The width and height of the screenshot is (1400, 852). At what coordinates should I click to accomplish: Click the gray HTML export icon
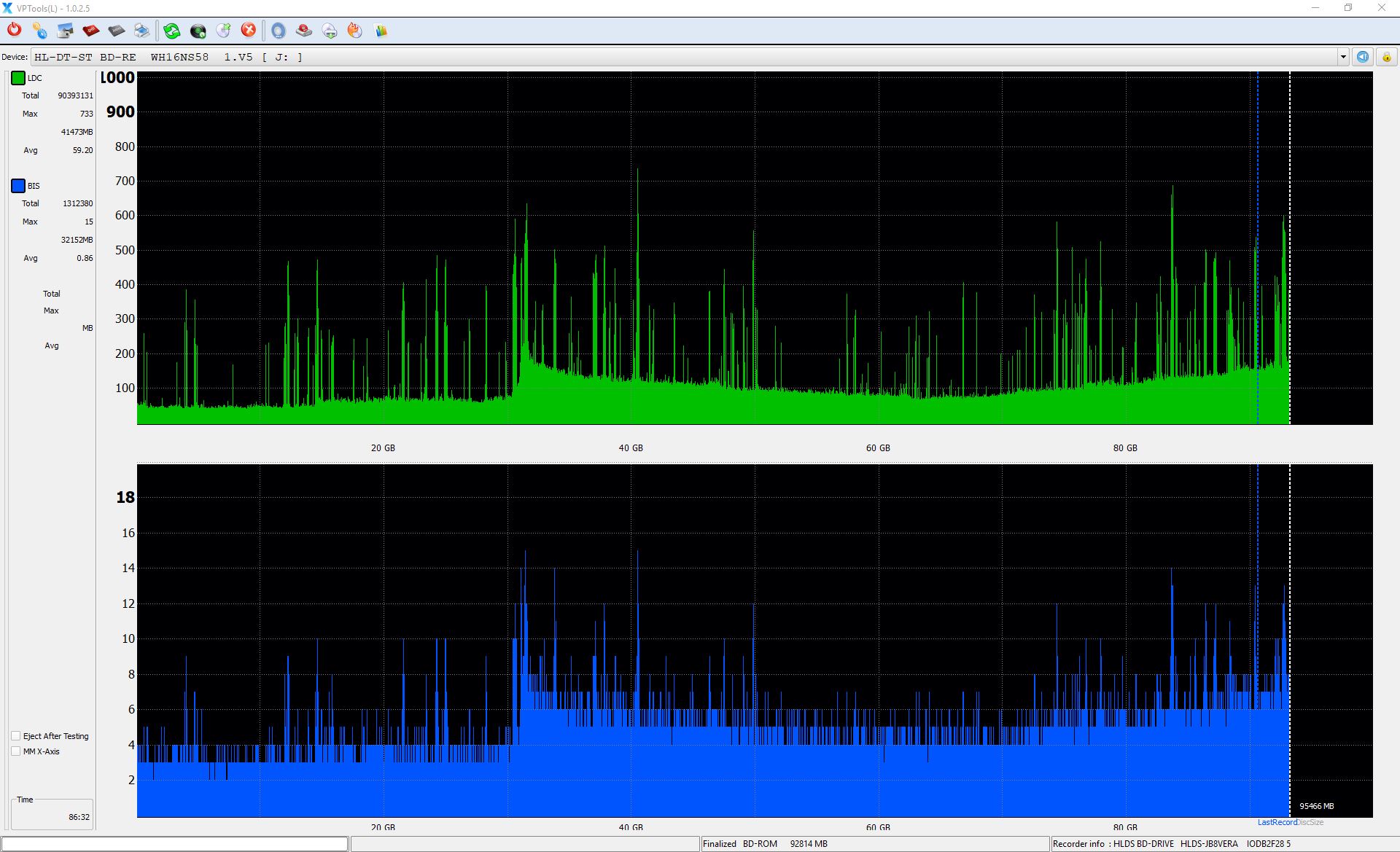click(x=116, y=30)
